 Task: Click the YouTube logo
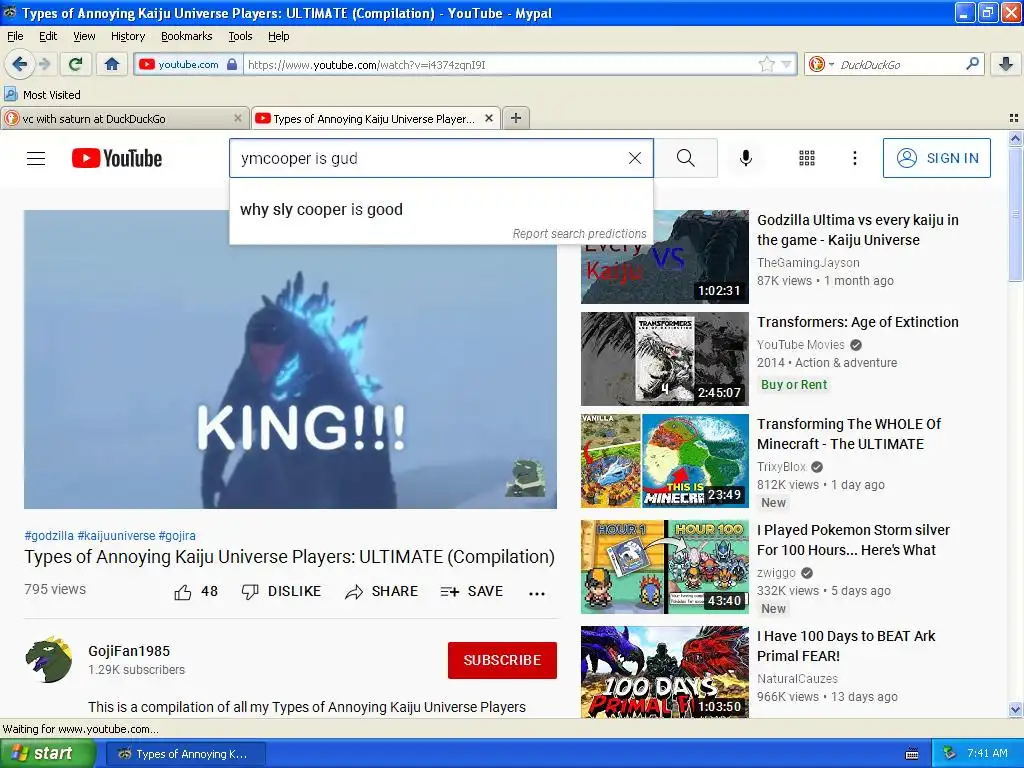tap(117, 158)
